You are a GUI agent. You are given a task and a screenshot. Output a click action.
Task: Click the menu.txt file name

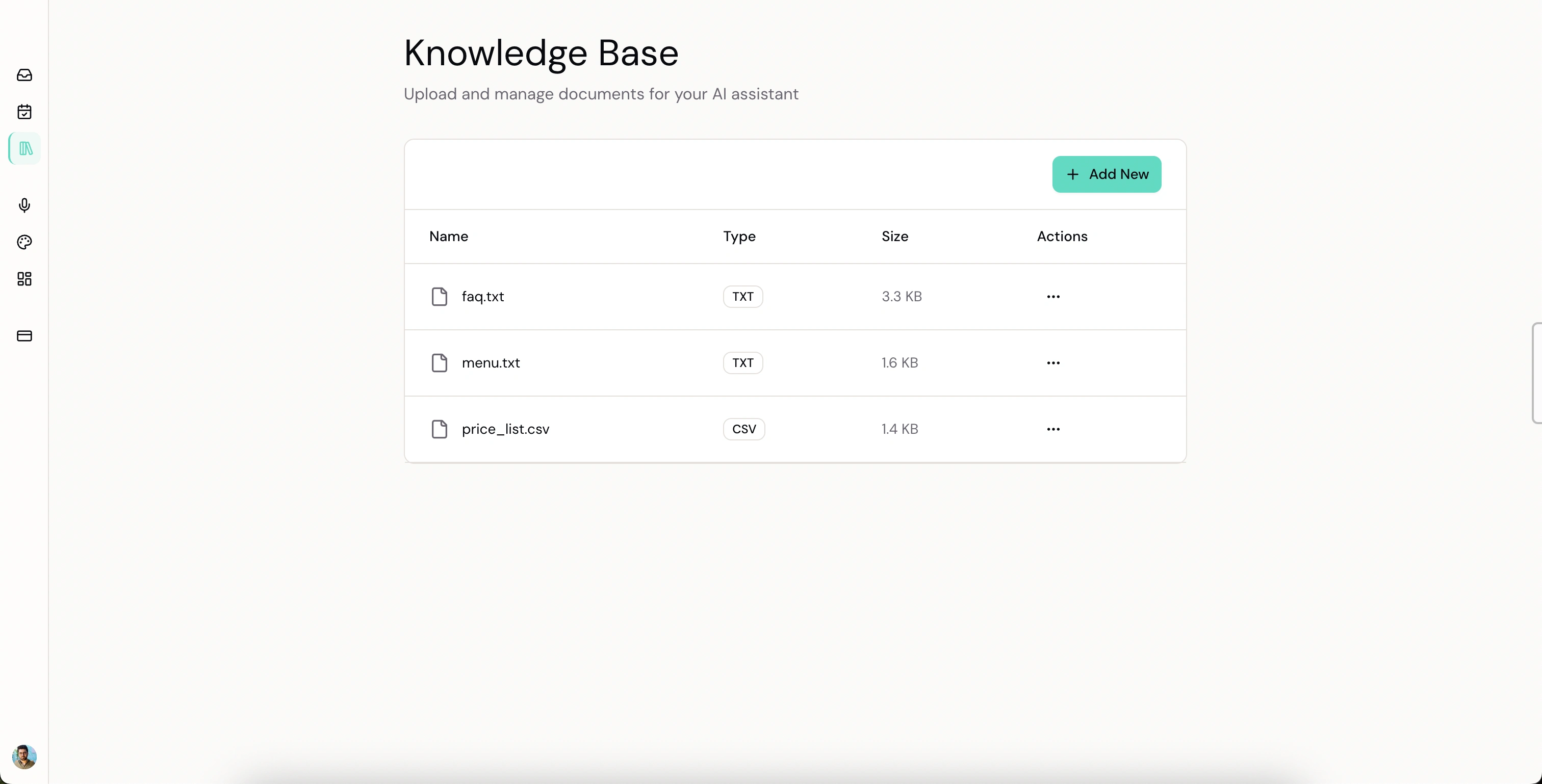[490, 362]
